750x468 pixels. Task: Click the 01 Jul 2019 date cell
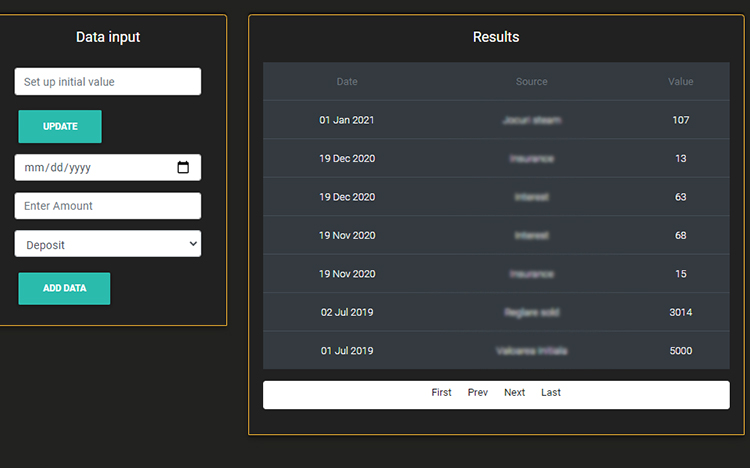click(x=347, y=351)
